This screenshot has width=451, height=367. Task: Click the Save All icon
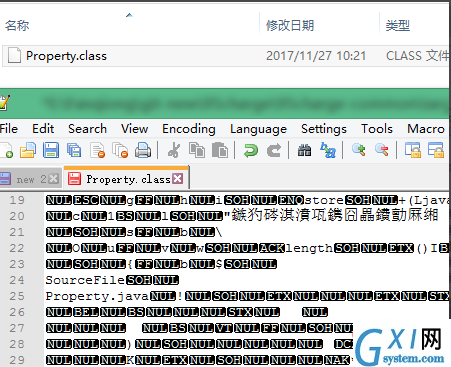point(74,150)
